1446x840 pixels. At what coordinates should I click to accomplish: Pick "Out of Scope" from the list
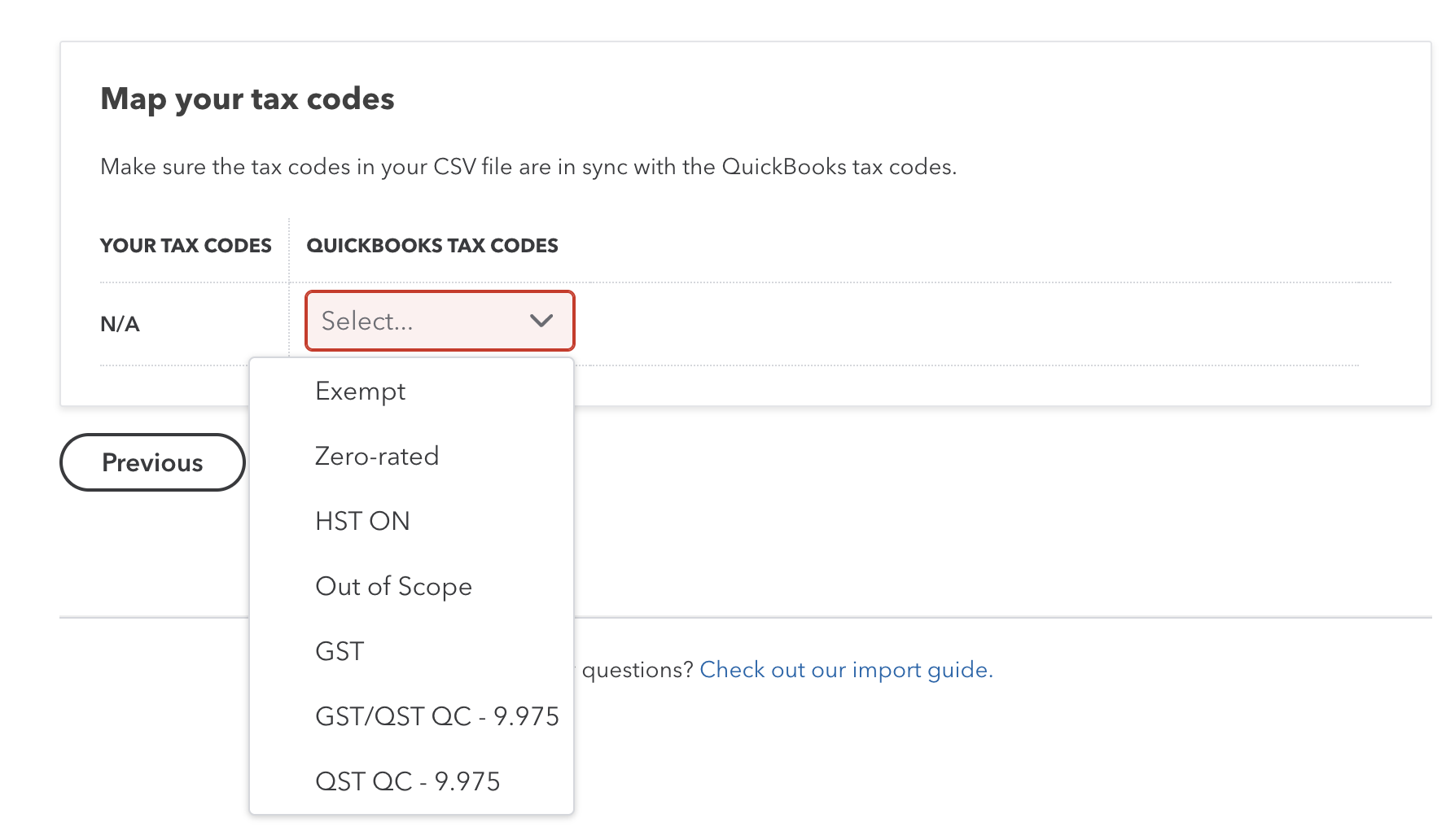pos(393,586)
